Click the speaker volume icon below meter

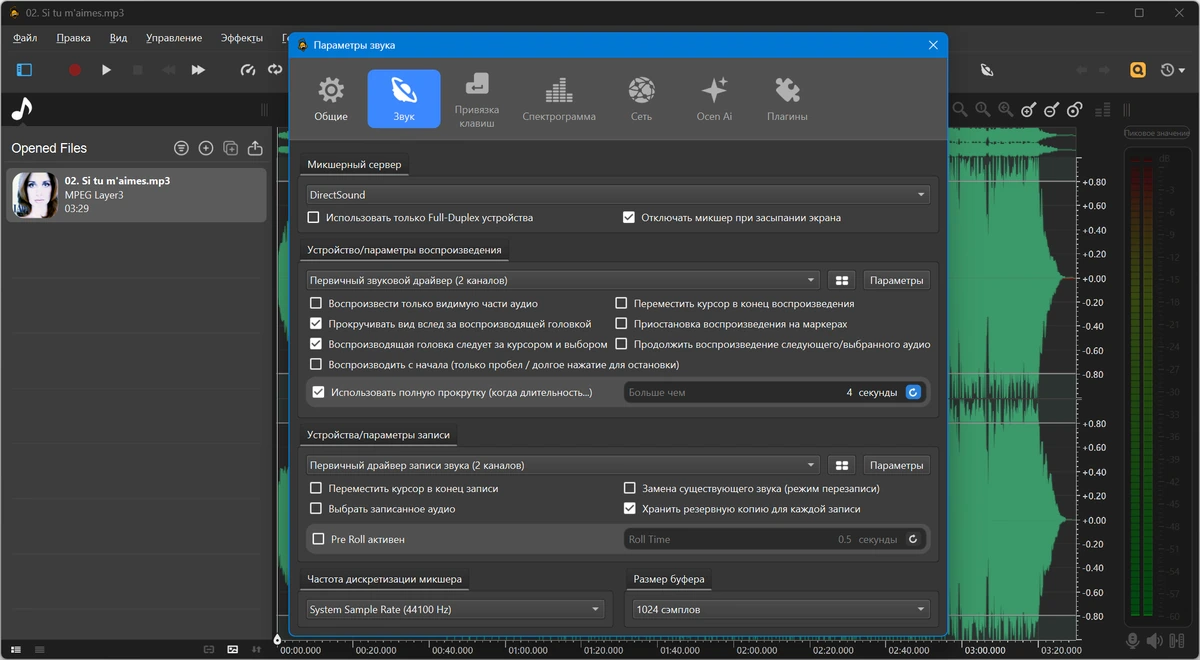pyautogui.click(x=1155, y=641)
